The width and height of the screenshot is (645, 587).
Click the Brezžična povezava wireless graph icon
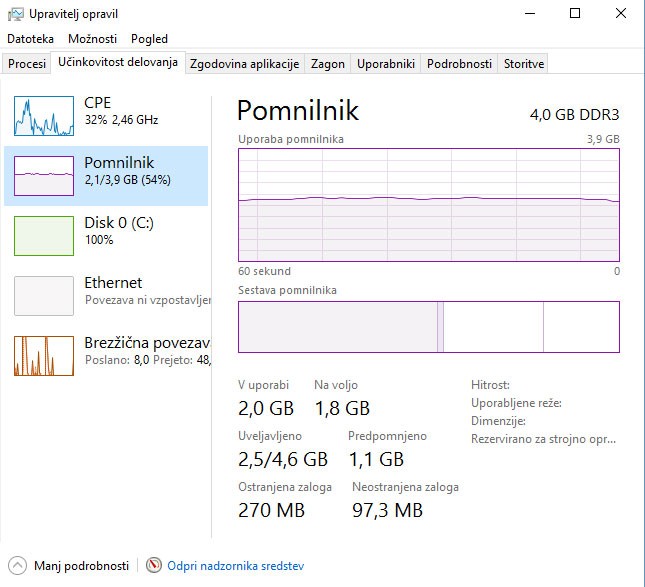point(44,356)
